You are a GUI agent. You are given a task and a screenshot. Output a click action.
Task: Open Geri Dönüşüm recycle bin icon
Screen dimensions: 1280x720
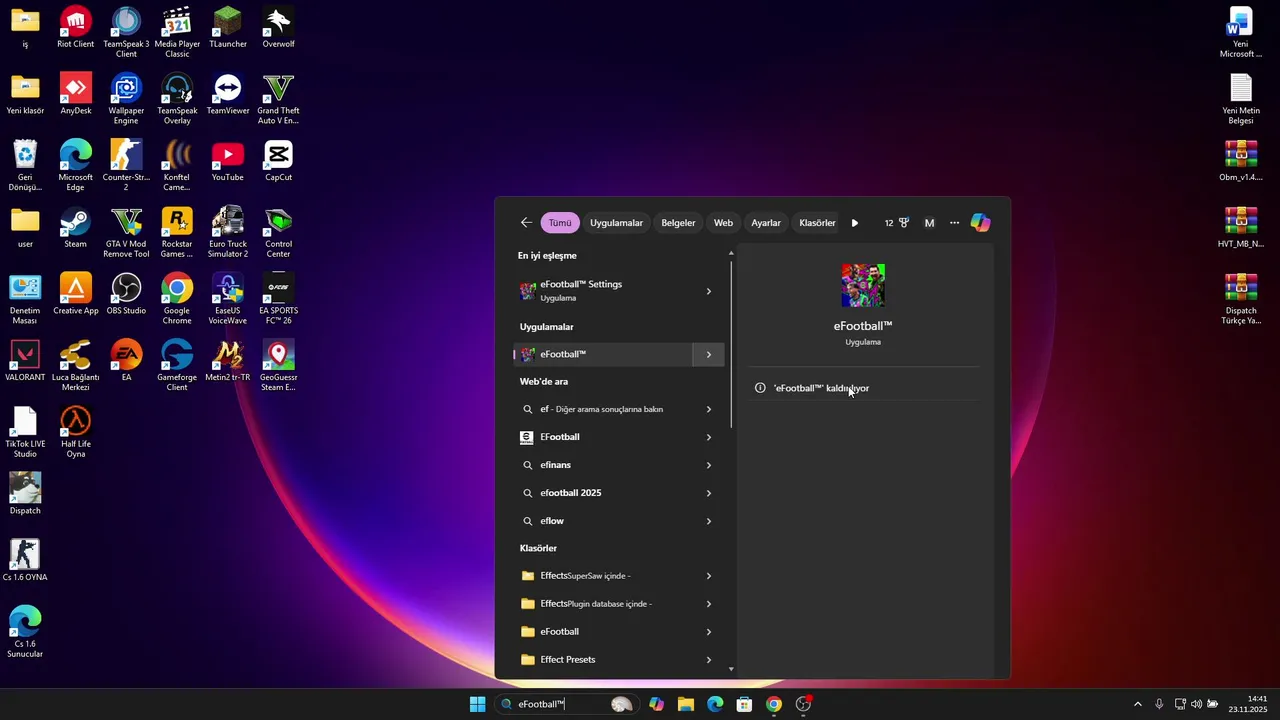tap(25, 165)
